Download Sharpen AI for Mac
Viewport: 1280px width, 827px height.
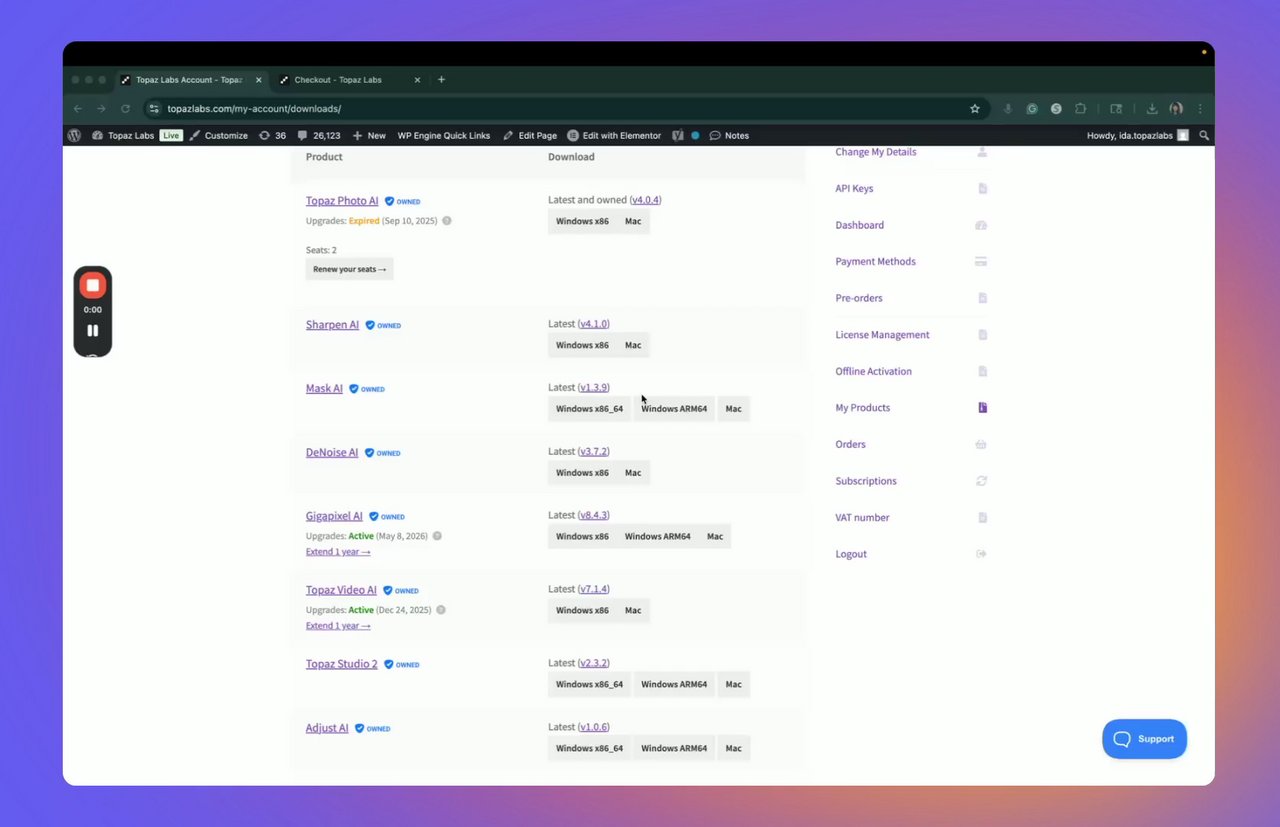point(633,345)
